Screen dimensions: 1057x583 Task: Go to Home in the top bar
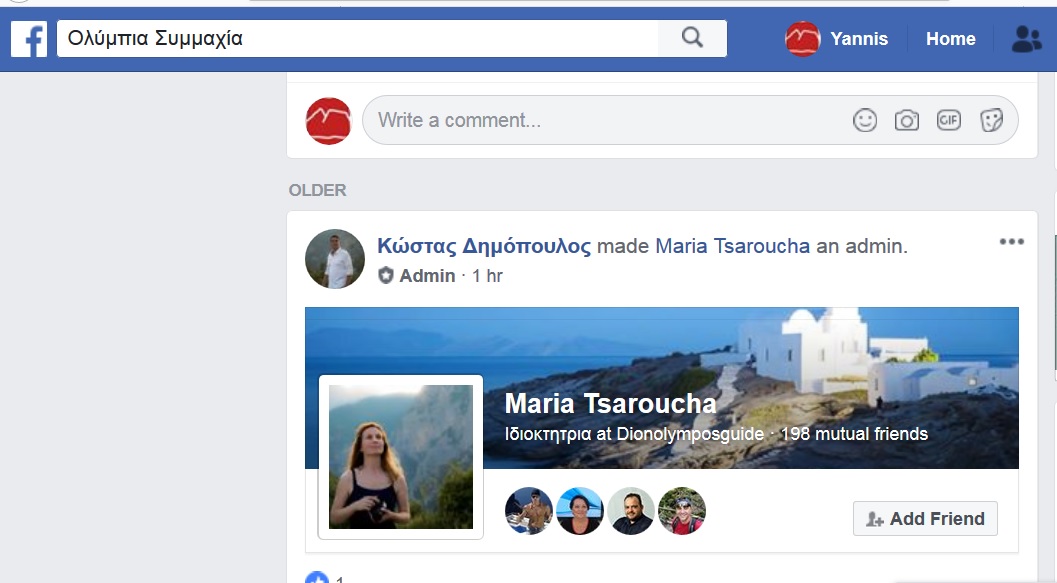950,39
